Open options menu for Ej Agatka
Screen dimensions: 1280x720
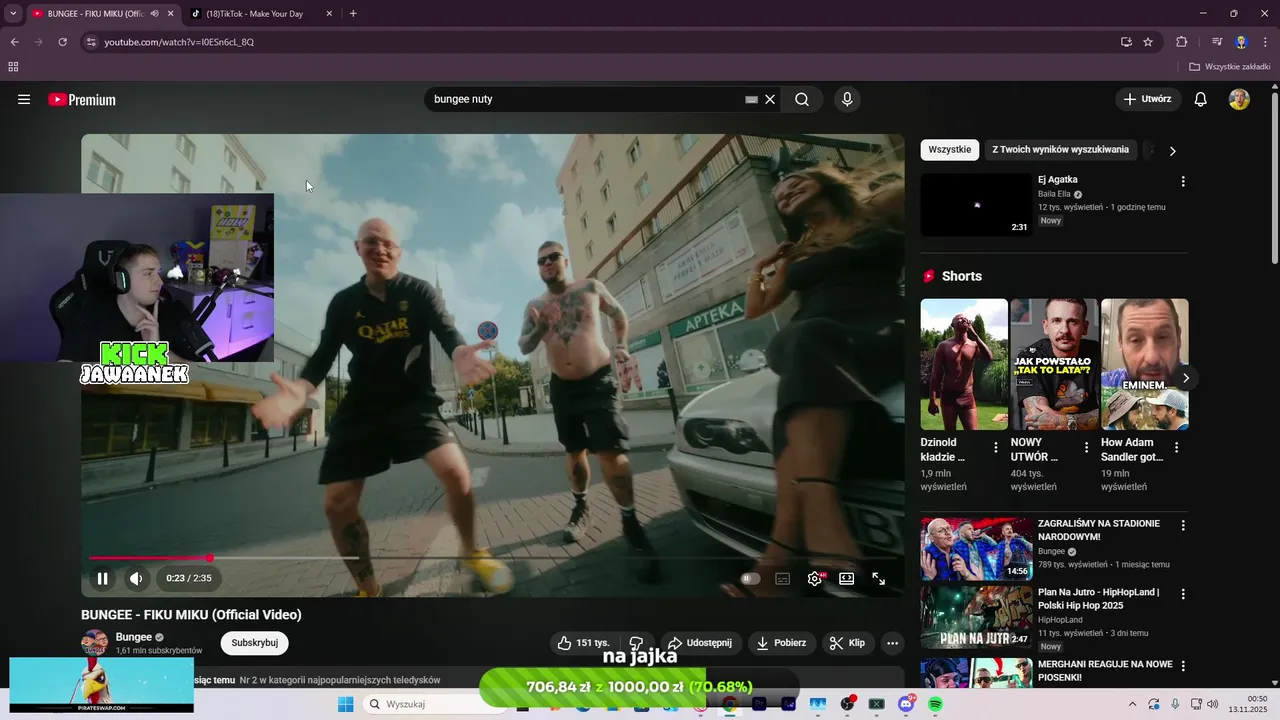pyautogui.click(x=1183, y=182)
